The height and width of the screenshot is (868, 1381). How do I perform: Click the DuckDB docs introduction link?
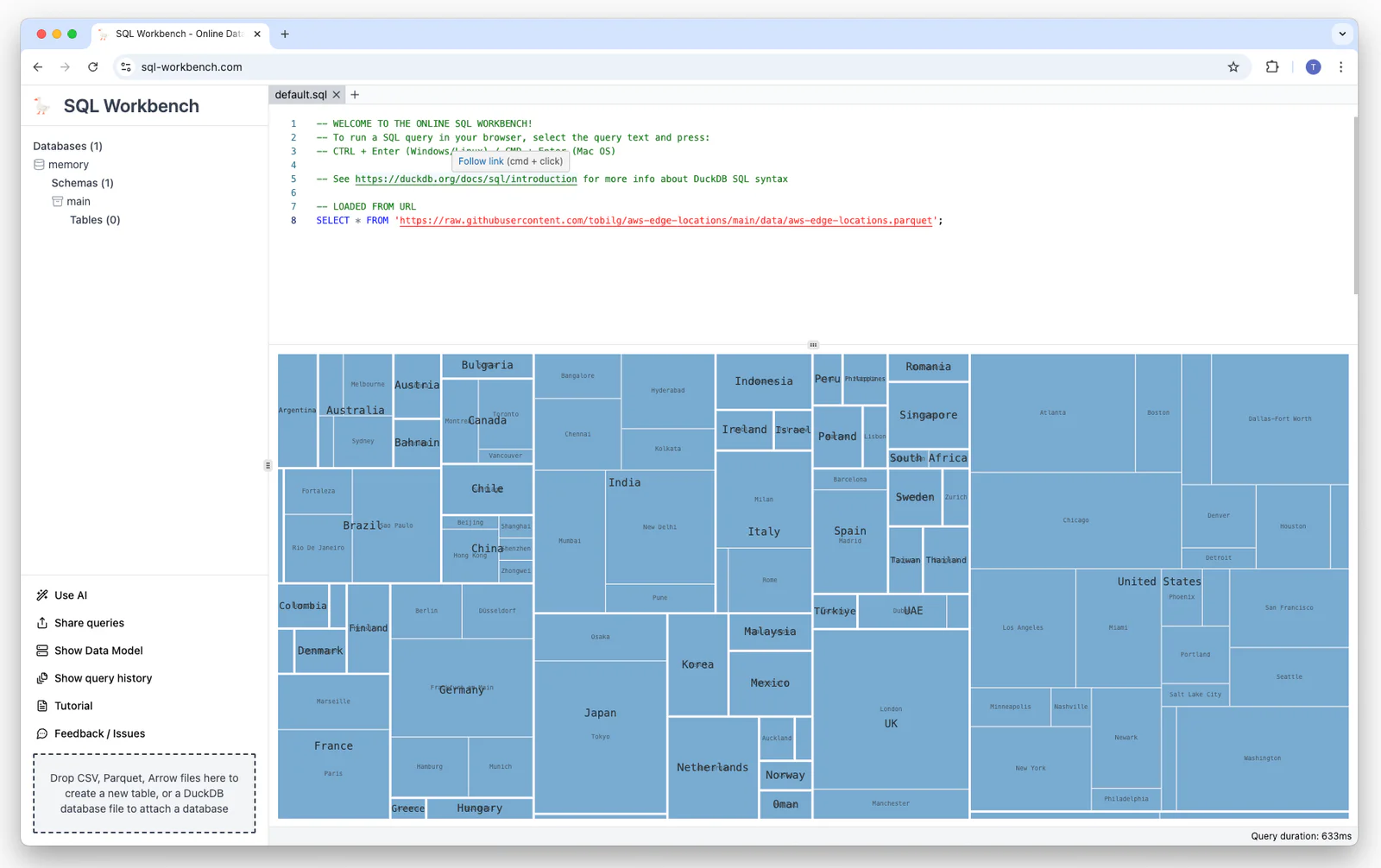(x=466, y=179)
